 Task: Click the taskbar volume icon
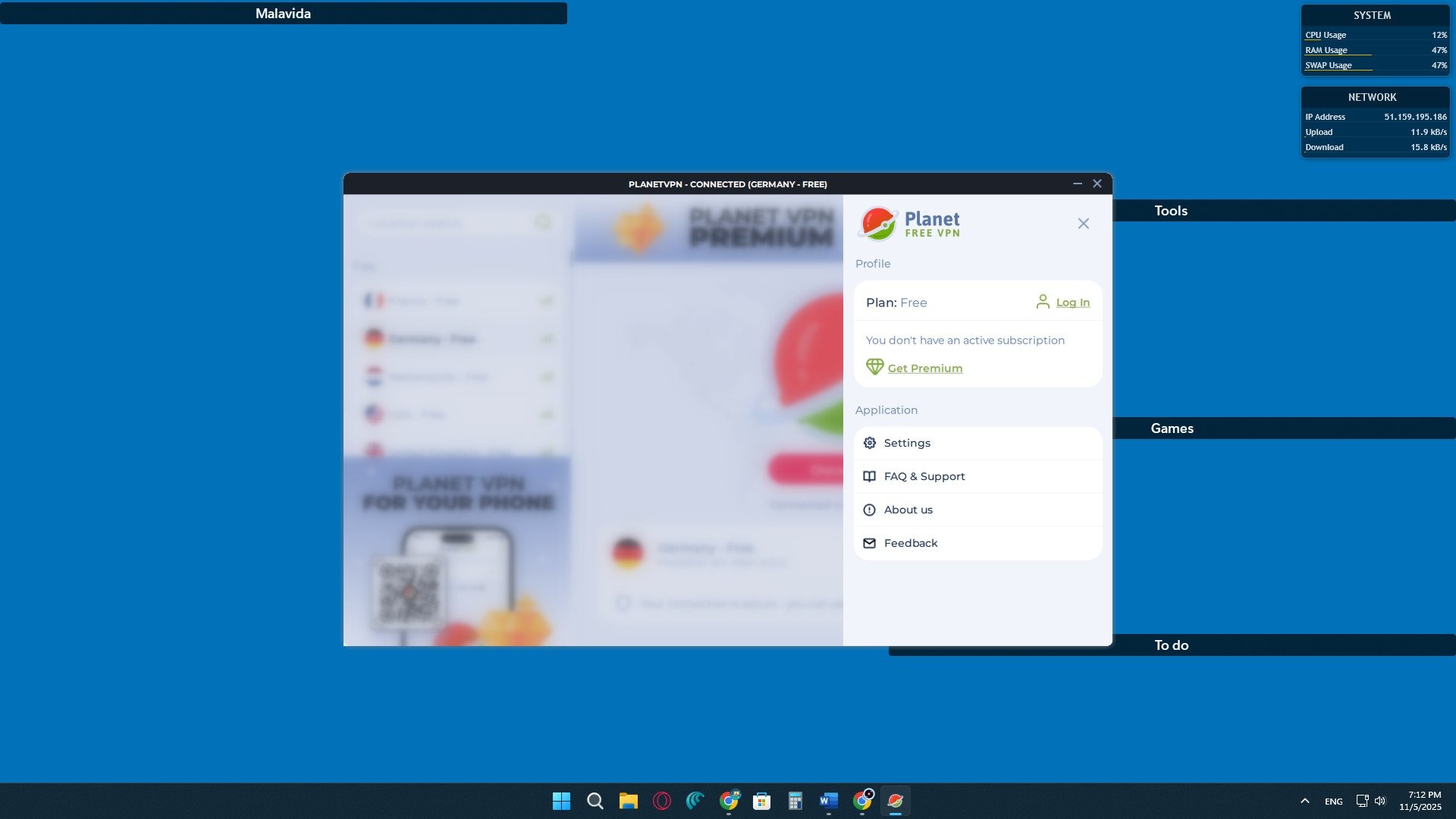[1380, 801]
